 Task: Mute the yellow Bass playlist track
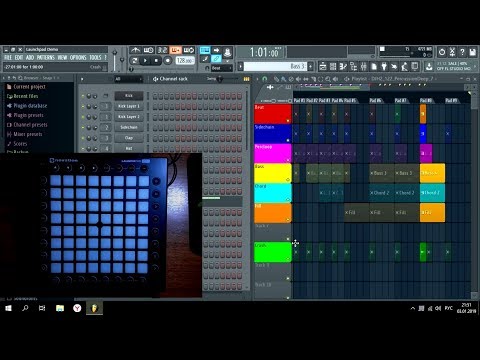pyautogui.click(x=288, y=180)
